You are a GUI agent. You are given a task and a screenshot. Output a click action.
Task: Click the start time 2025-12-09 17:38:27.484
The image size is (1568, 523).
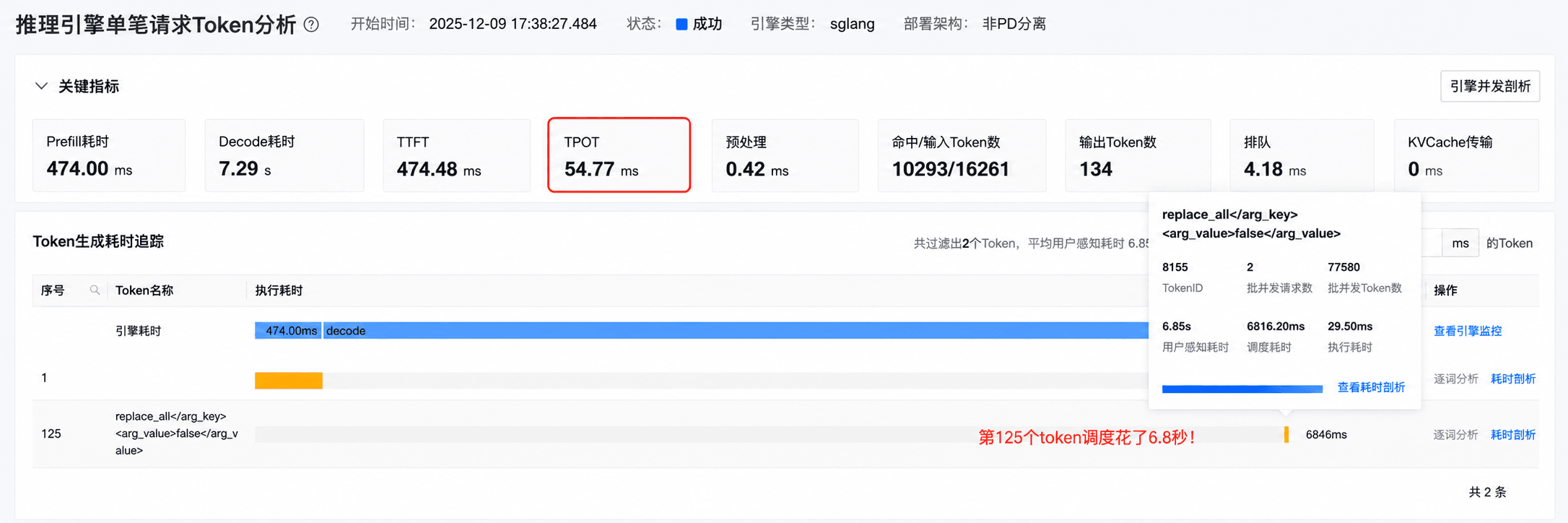(x=513, y=24)
